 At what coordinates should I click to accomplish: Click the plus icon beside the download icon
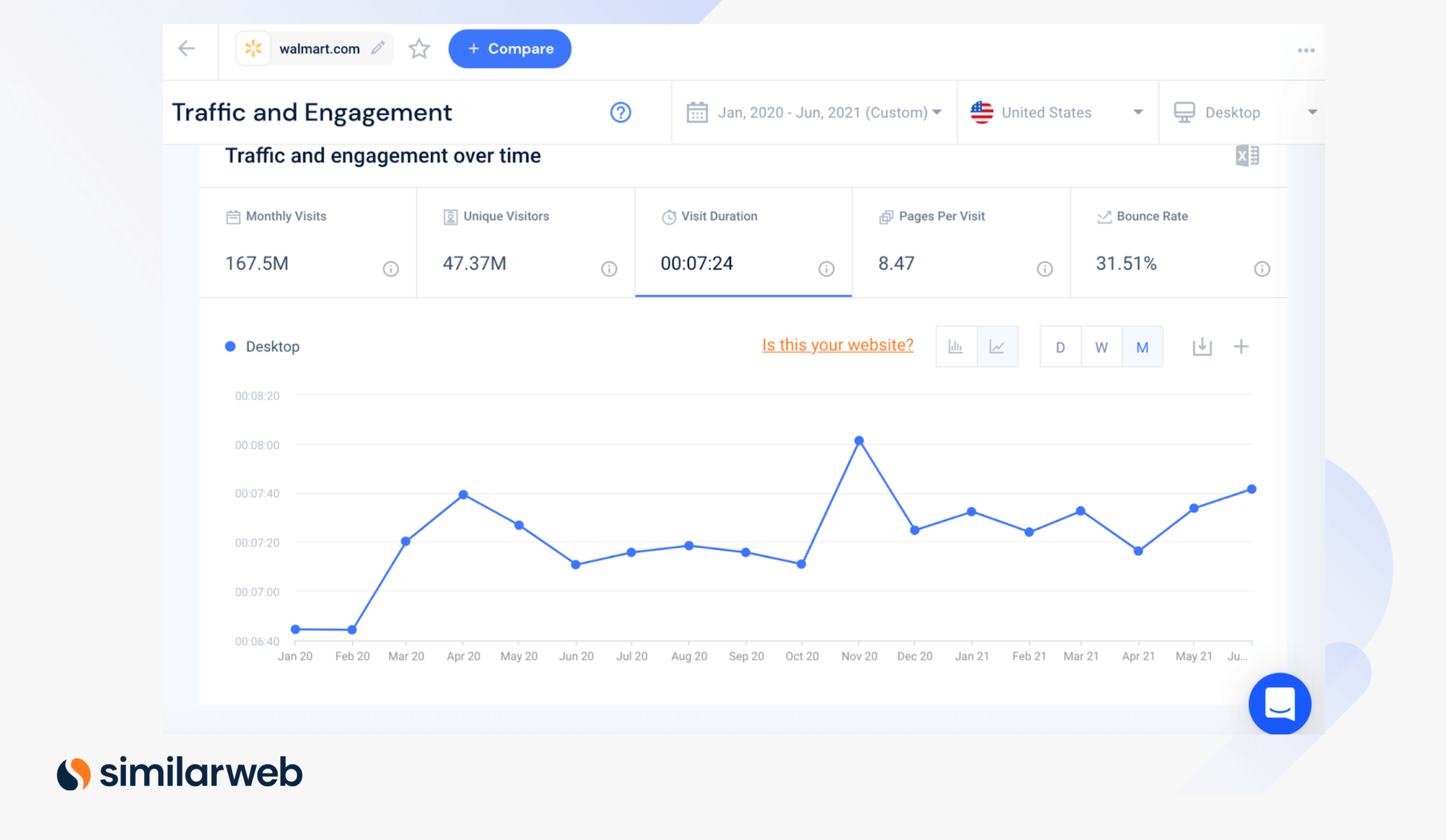click(x=1241, y=347)
